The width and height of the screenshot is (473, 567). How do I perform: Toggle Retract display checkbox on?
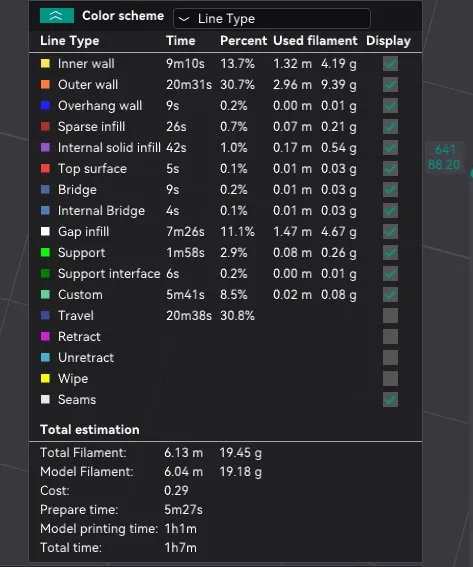pyautogui.click(x=390, y=336)
